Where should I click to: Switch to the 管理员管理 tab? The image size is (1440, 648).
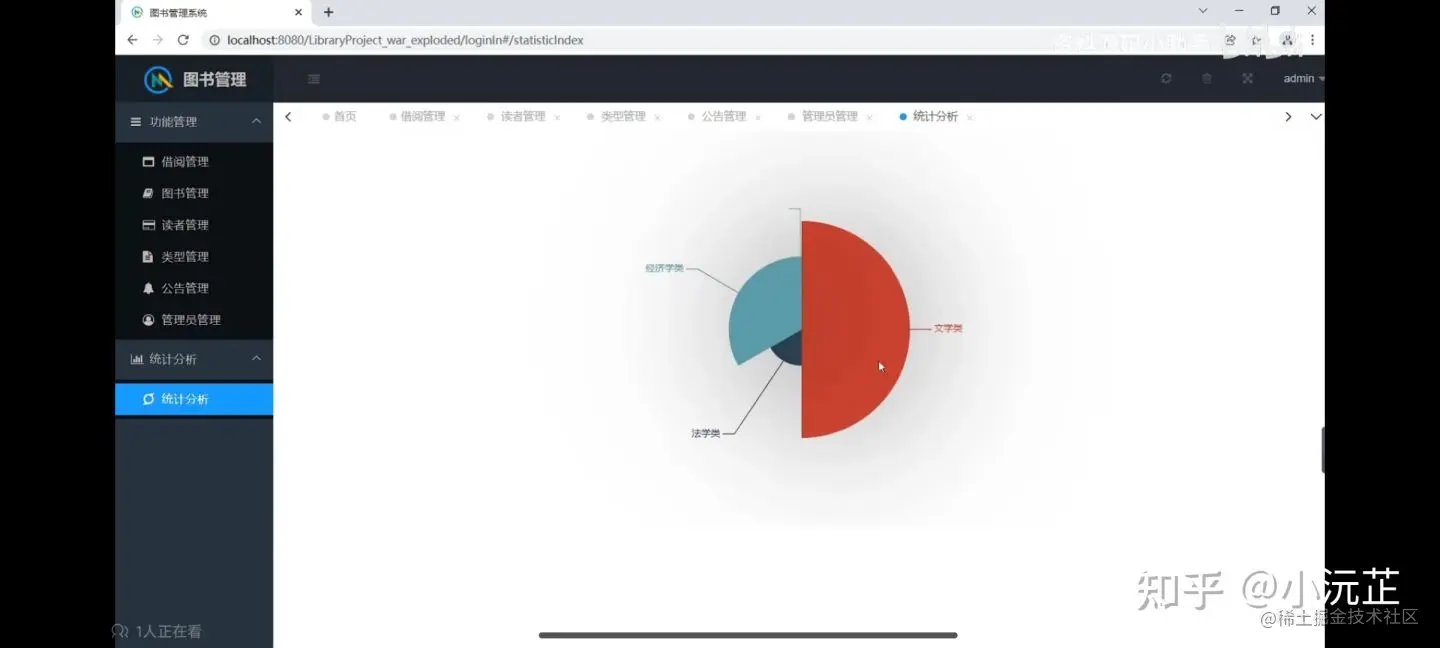tap(830, 116)
